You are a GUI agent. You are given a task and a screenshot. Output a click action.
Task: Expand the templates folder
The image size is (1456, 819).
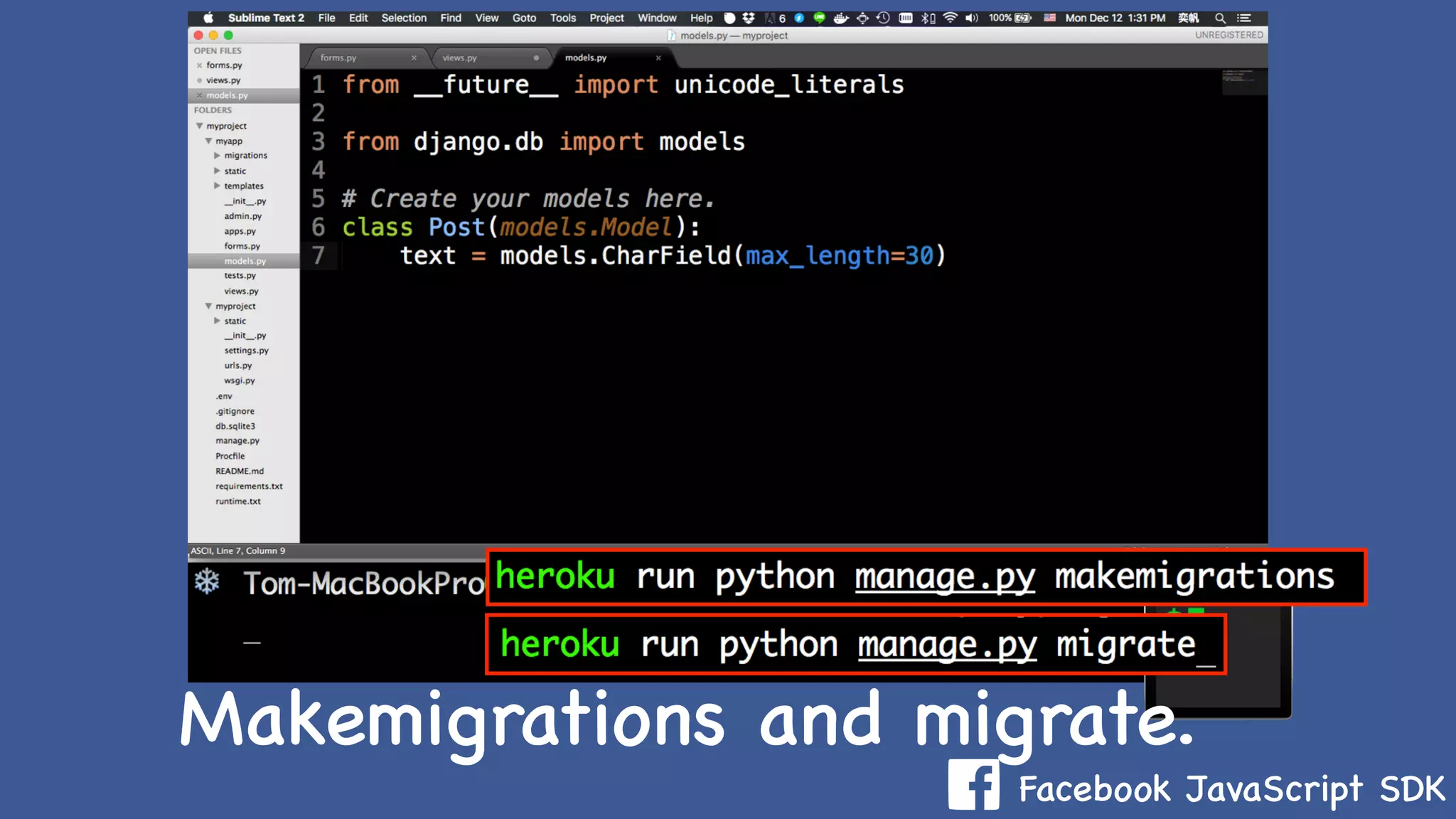tap(217, 186)
